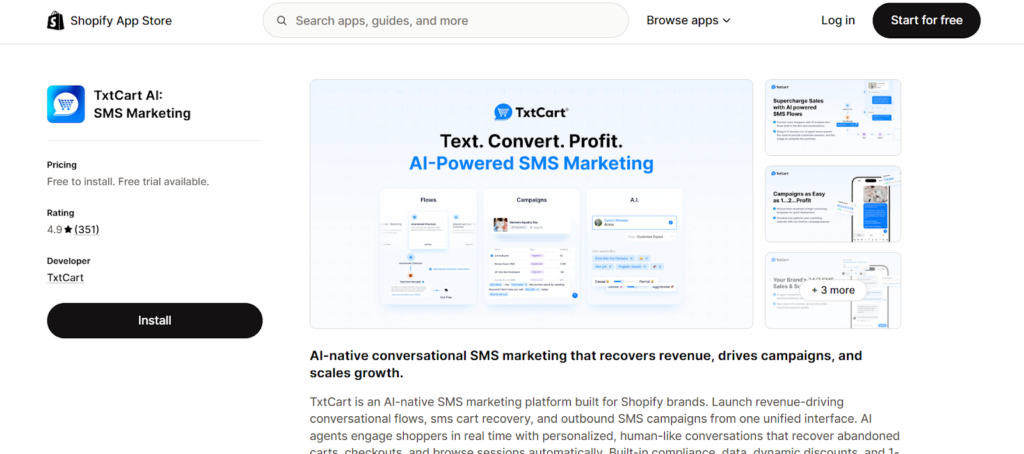Click the rating star icon
The width and height of the screenshot is (1024, 454).
[68, 230]
